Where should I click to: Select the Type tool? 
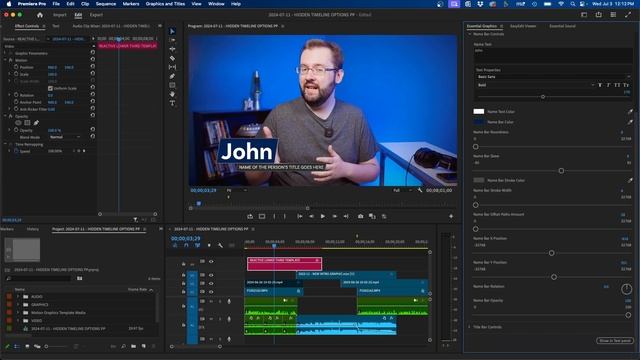172,103
